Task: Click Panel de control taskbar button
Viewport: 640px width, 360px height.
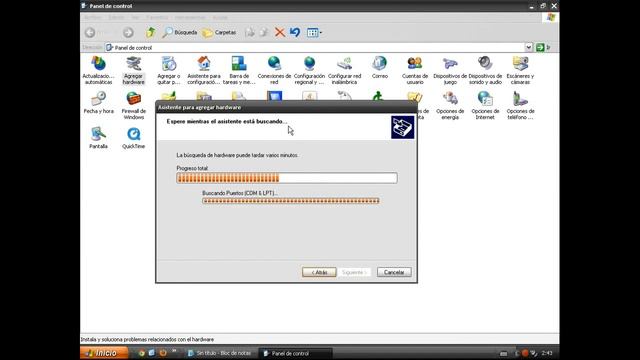Action: pos(296,353)
